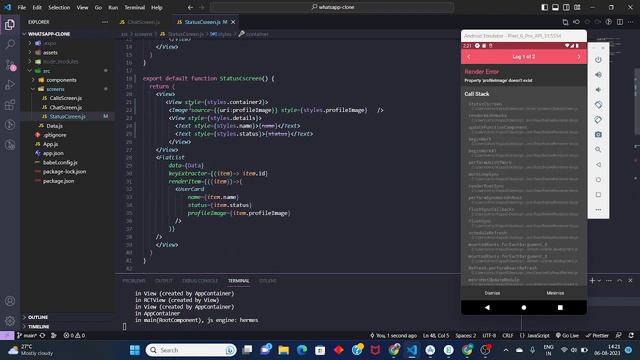Click emulator volume up button
The height and width of the screenshot is (360, 640).
[x=598, y=75]
